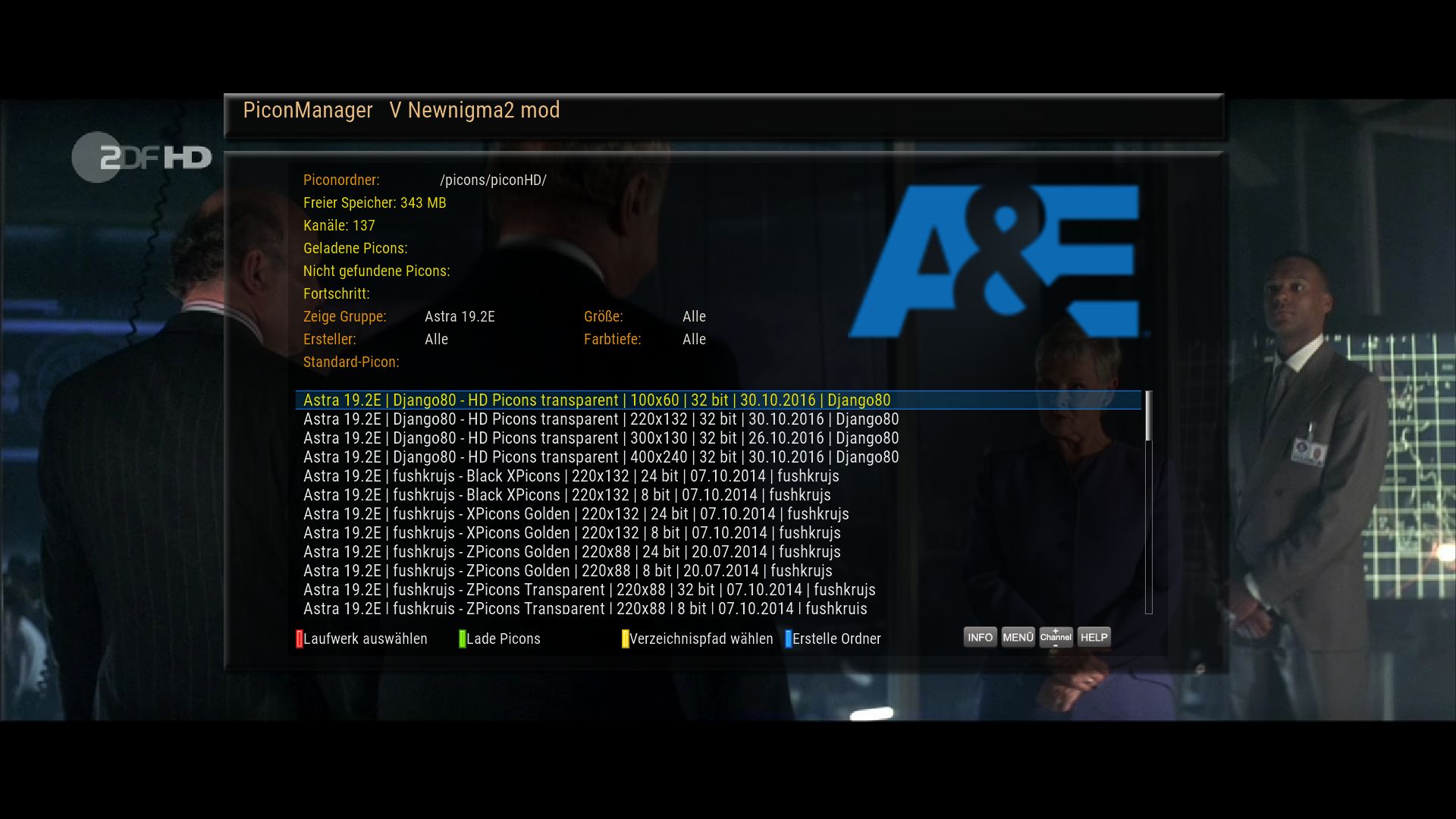Click the blue Erstelle Ordner marker
This screenshot has height=819, width=1456.
click(789, 639)
